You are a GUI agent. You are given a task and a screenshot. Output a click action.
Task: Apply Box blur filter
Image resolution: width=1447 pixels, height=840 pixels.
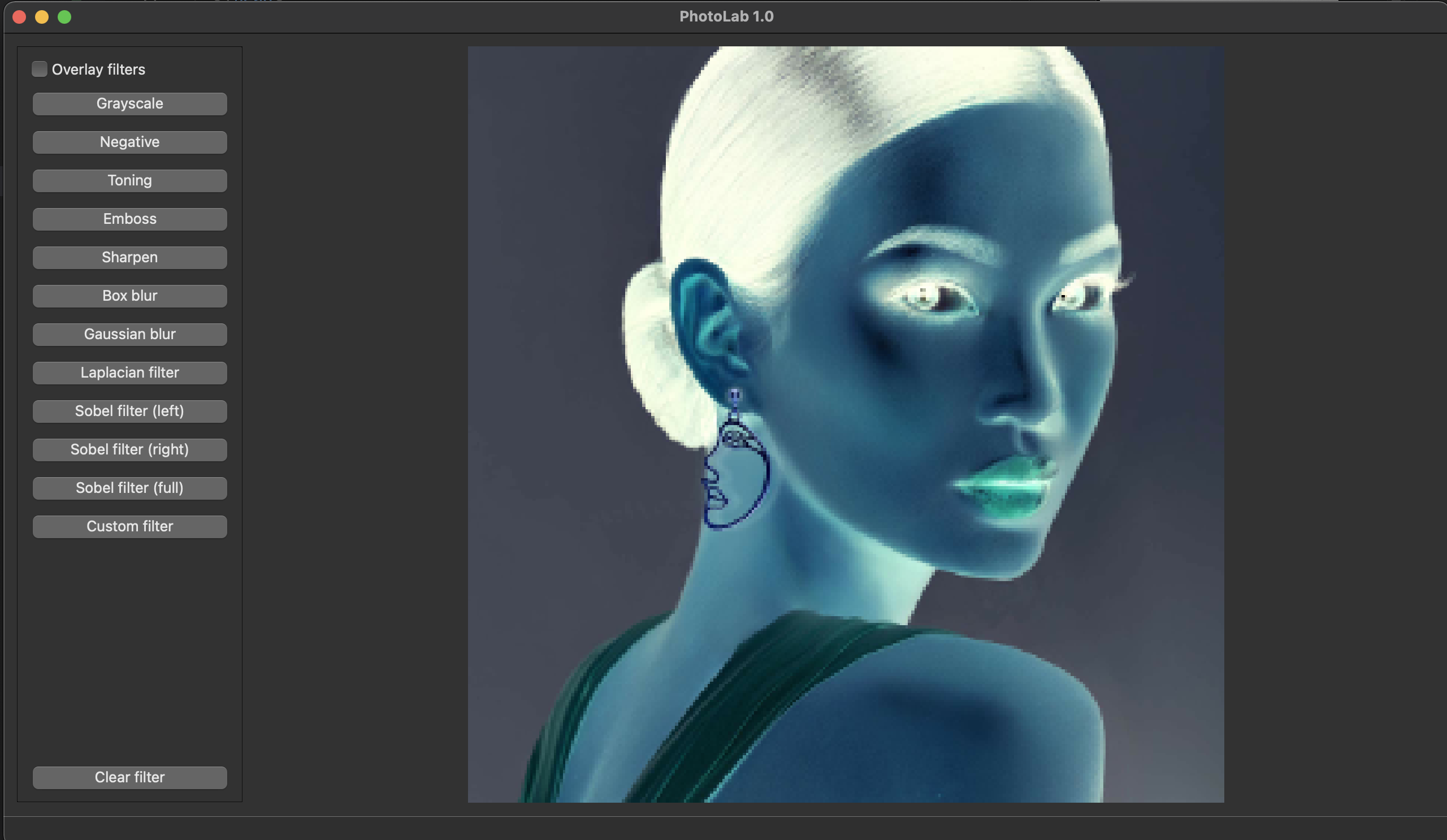coord(130,296)
